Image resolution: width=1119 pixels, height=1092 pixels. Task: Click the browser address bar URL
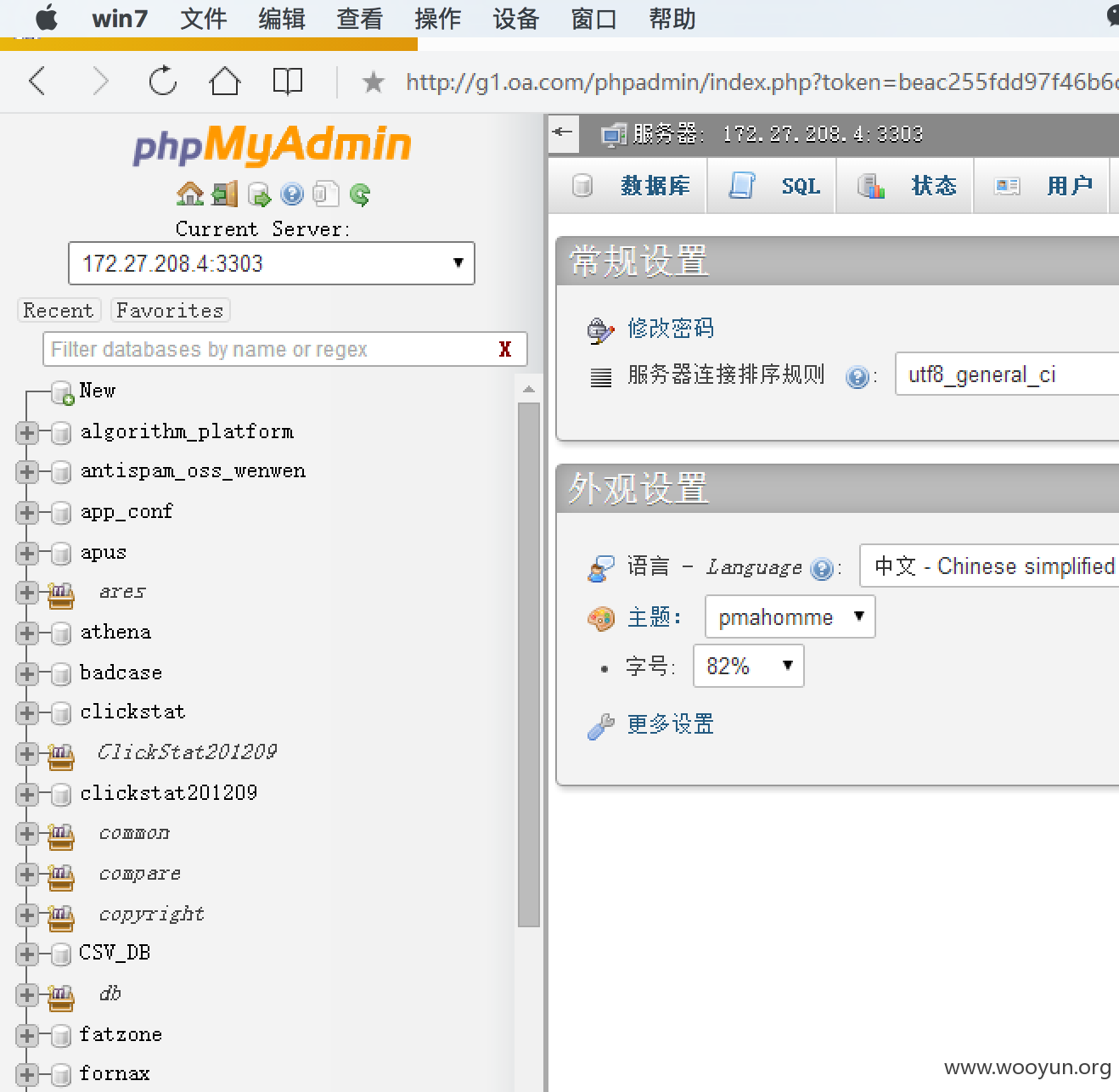[762, 82]
